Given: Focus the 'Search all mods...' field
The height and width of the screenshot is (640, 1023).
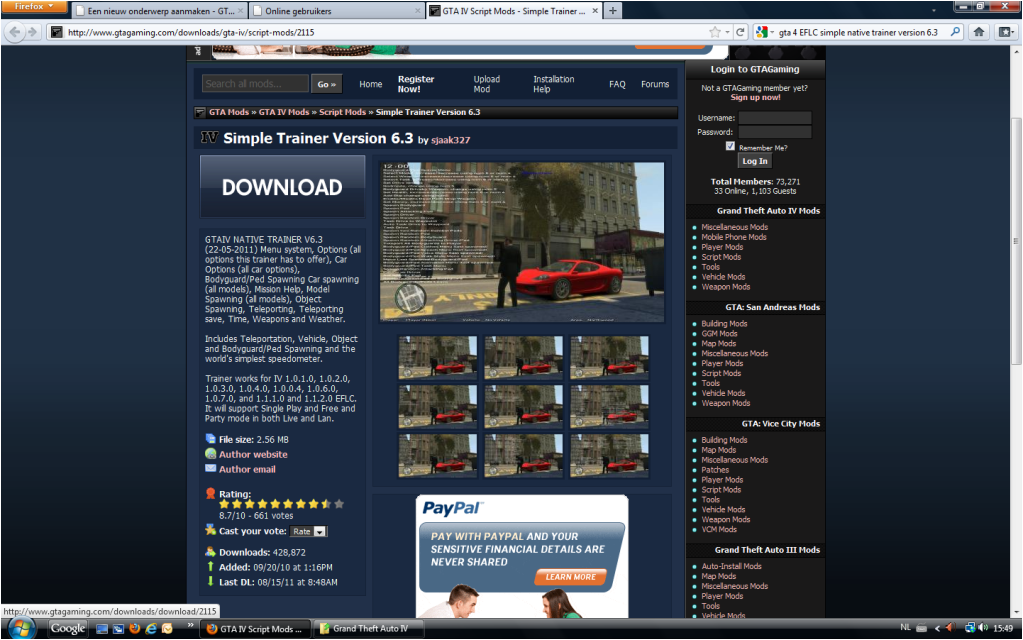Looking at the screenshot, I should (255, 84).
